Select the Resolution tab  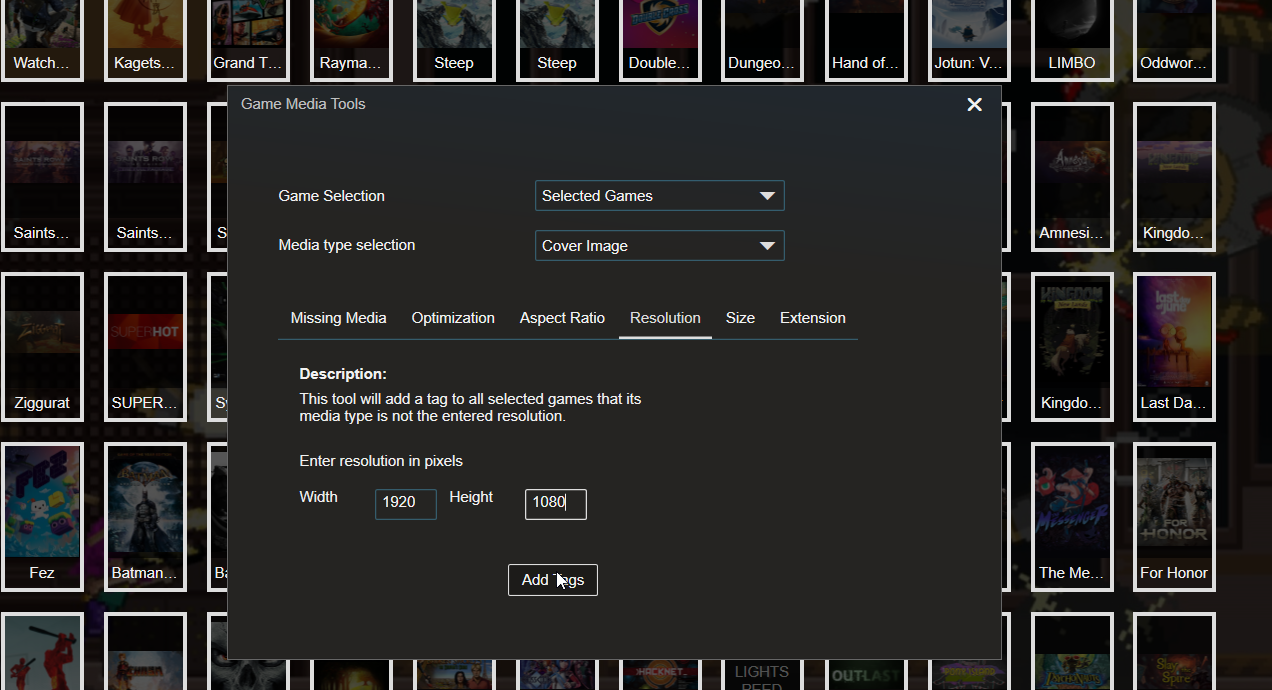[x=665, y=318]
